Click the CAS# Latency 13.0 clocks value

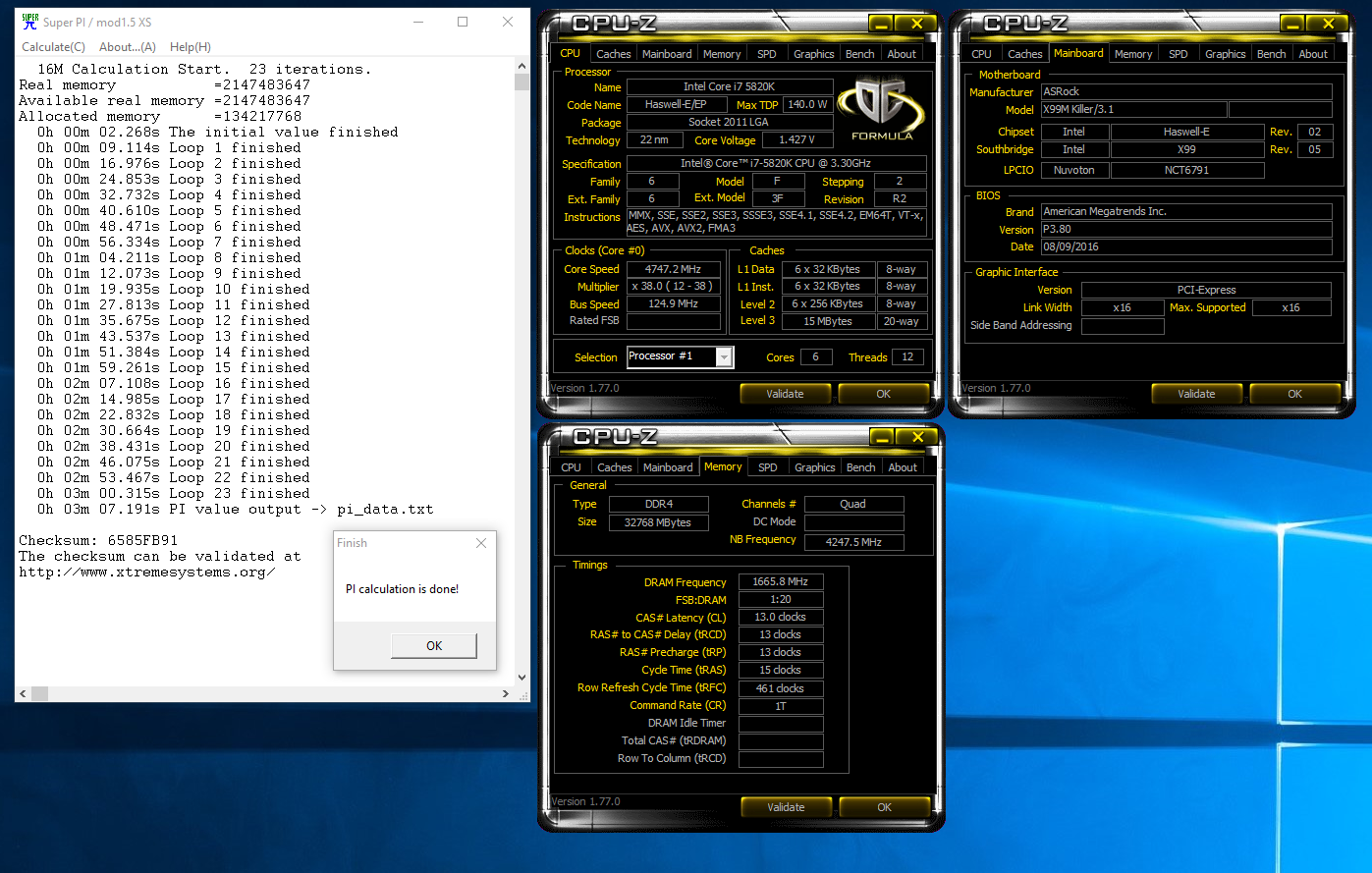coord(781,618)
